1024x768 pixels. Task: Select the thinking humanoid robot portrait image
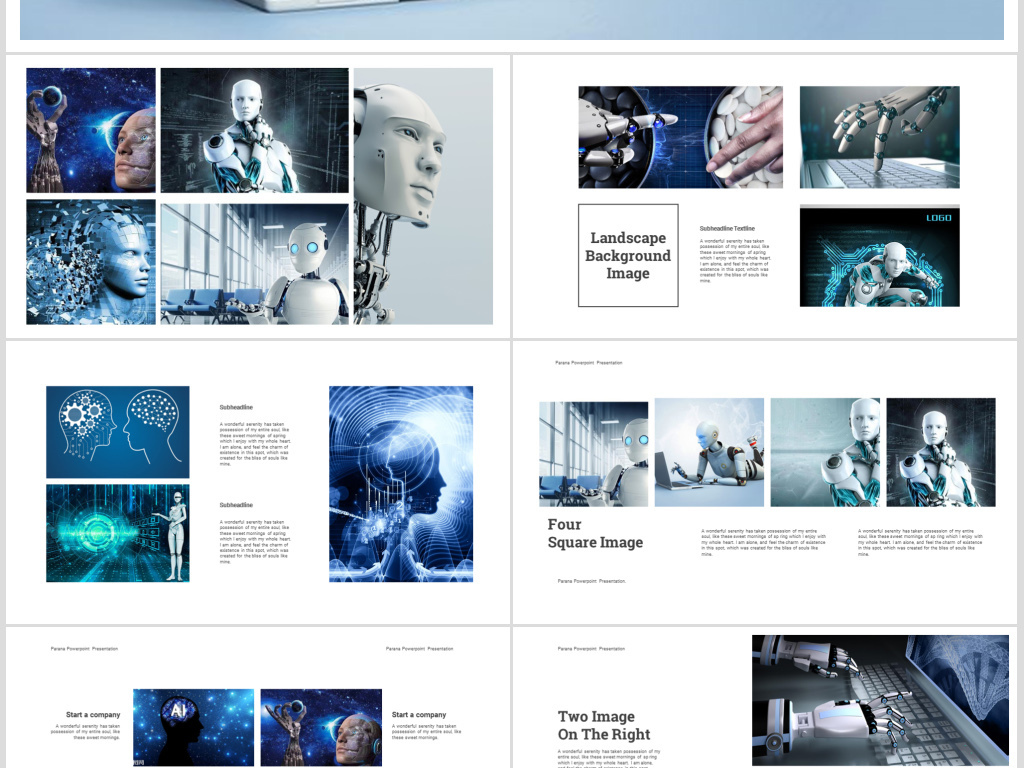coord(253,131)
